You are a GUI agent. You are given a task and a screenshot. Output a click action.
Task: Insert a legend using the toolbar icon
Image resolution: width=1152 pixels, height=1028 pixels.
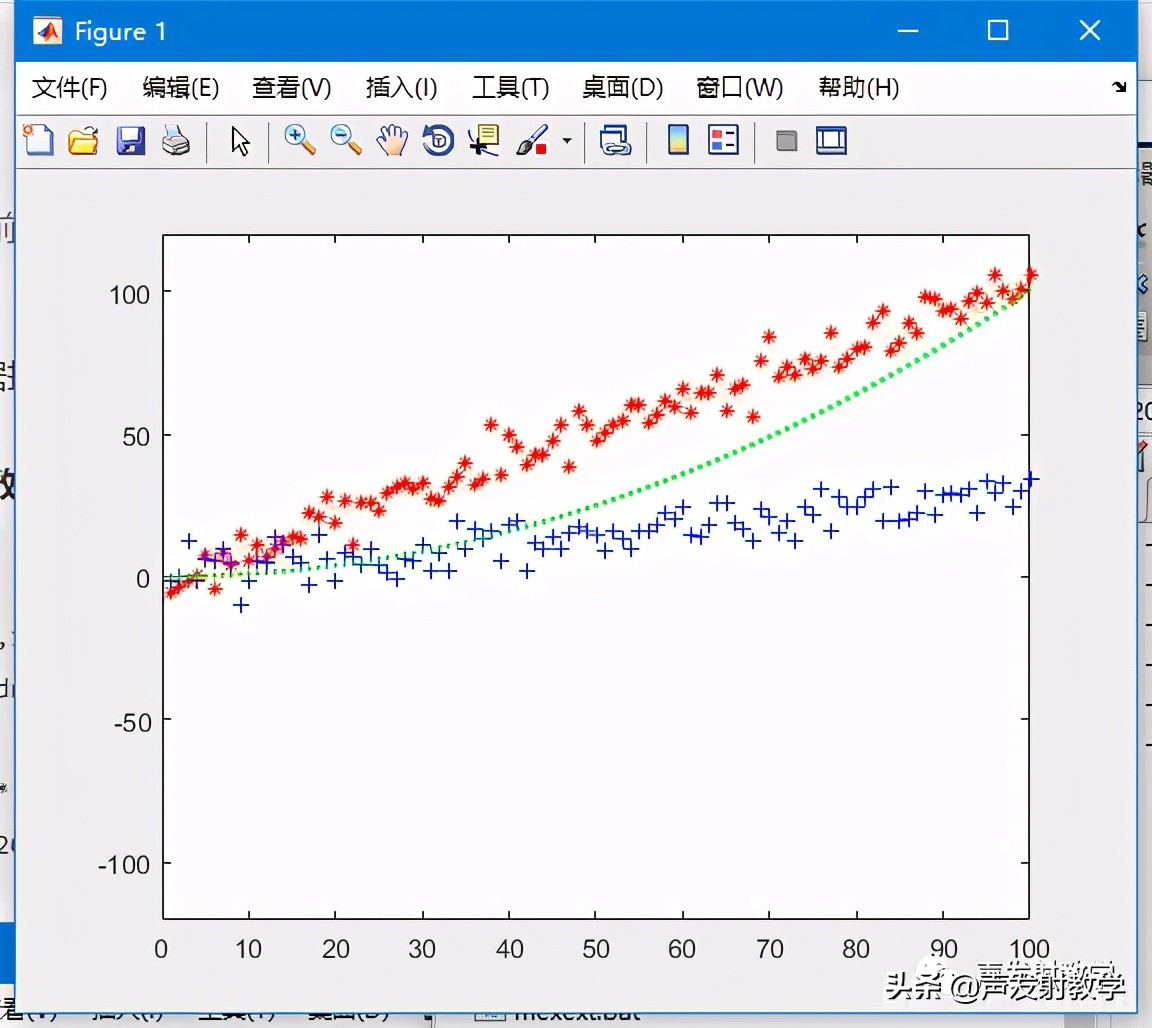(723, 141)
